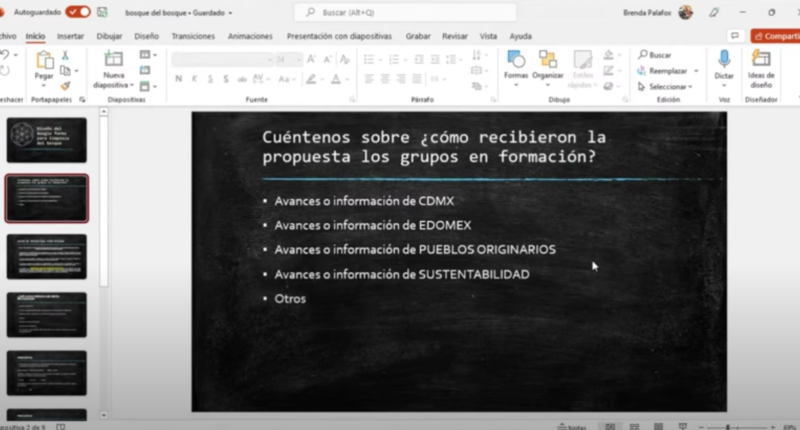This screenshot has width=800, height=430.
Task: Toggle the Autoguardado switch
Action: pyautogui.click(x=77, y=12)
